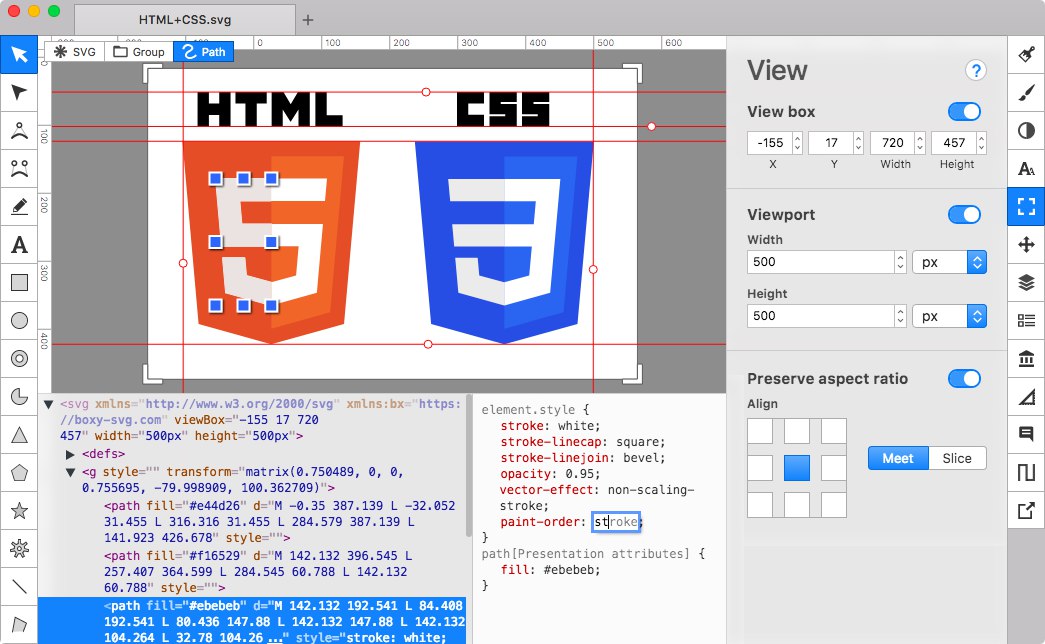
Task: Step the View box Y value
Action: pos(858,143)
